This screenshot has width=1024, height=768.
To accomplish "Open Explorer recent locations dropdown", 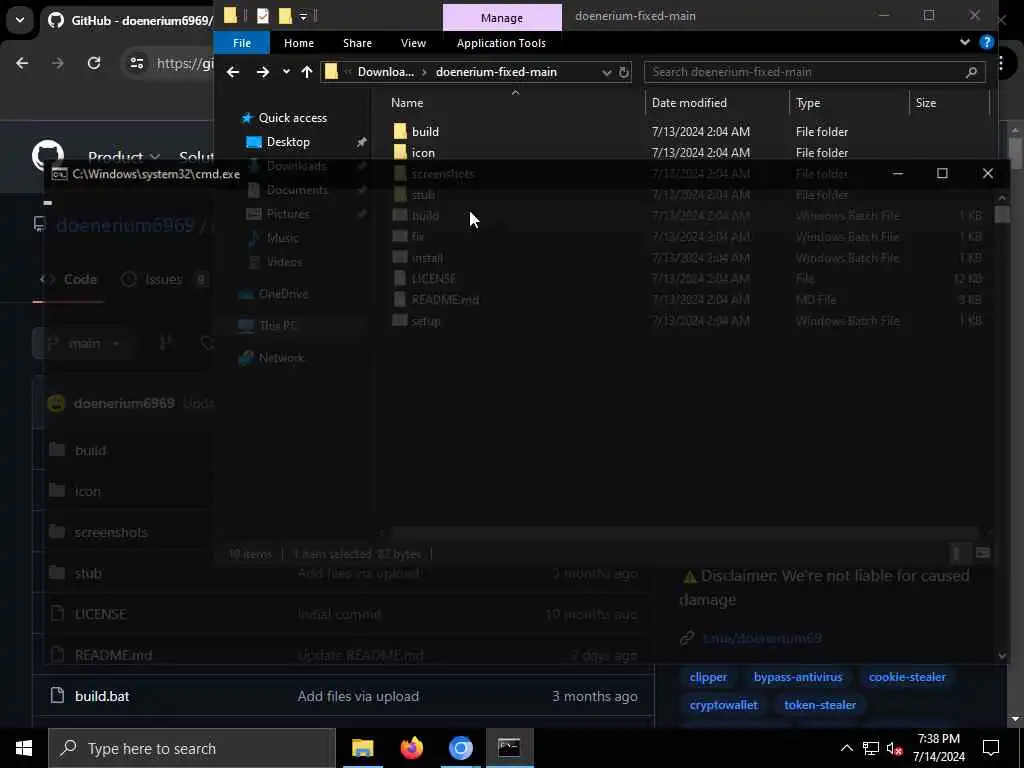I will click(286, 72).
